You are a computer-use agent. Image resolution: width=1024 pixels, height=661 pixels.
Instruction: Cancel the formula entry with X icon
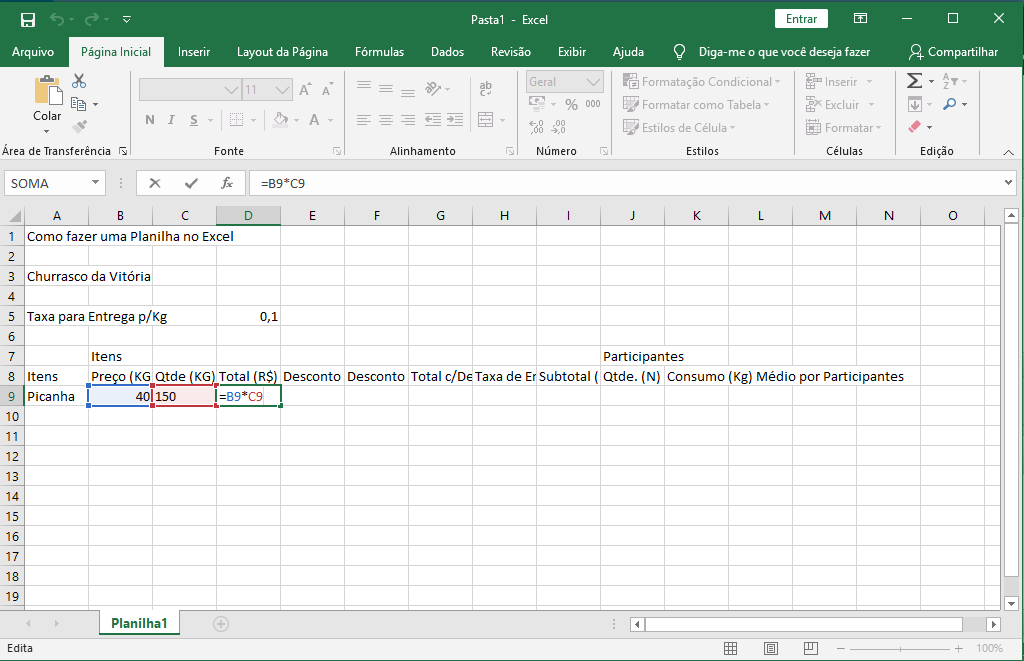[155, 183]
